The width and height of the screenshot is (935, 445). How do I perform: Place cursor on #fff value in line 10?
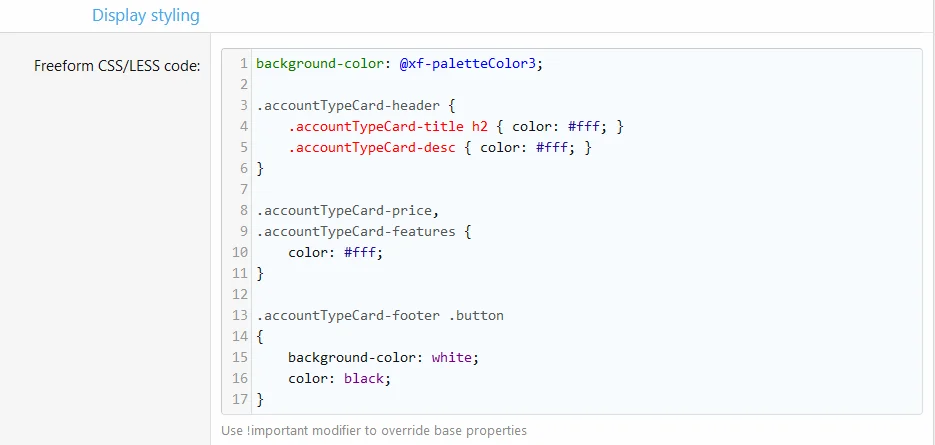(362, 252)
